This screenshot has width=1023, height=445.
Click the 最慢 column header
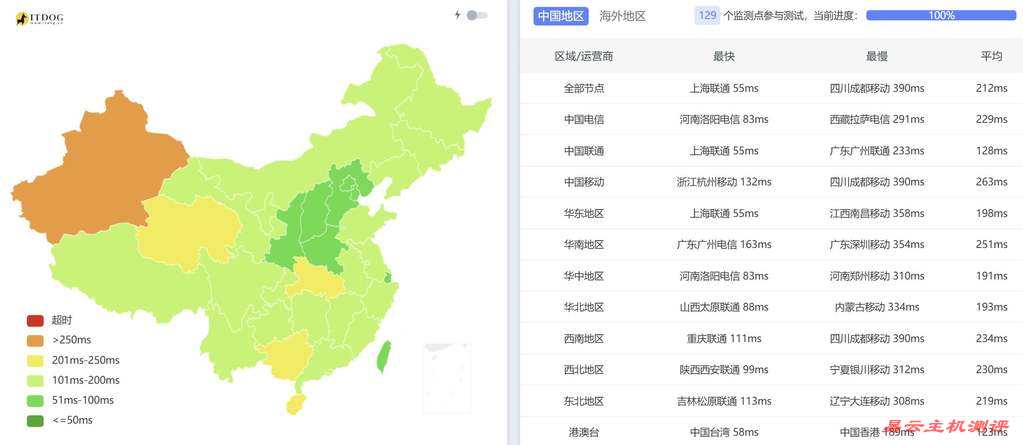pos(877,57)
